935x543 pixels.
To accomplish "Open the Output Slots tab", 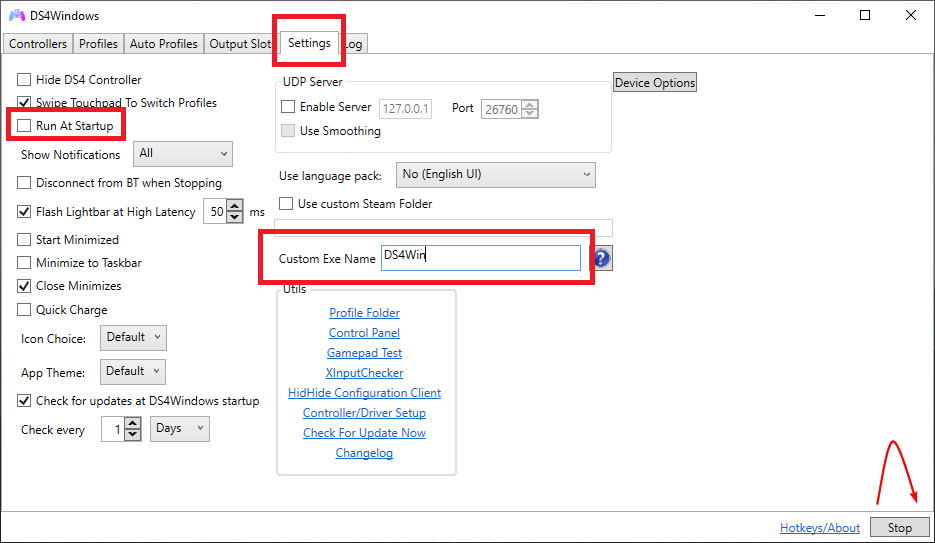I will [240, 44].
